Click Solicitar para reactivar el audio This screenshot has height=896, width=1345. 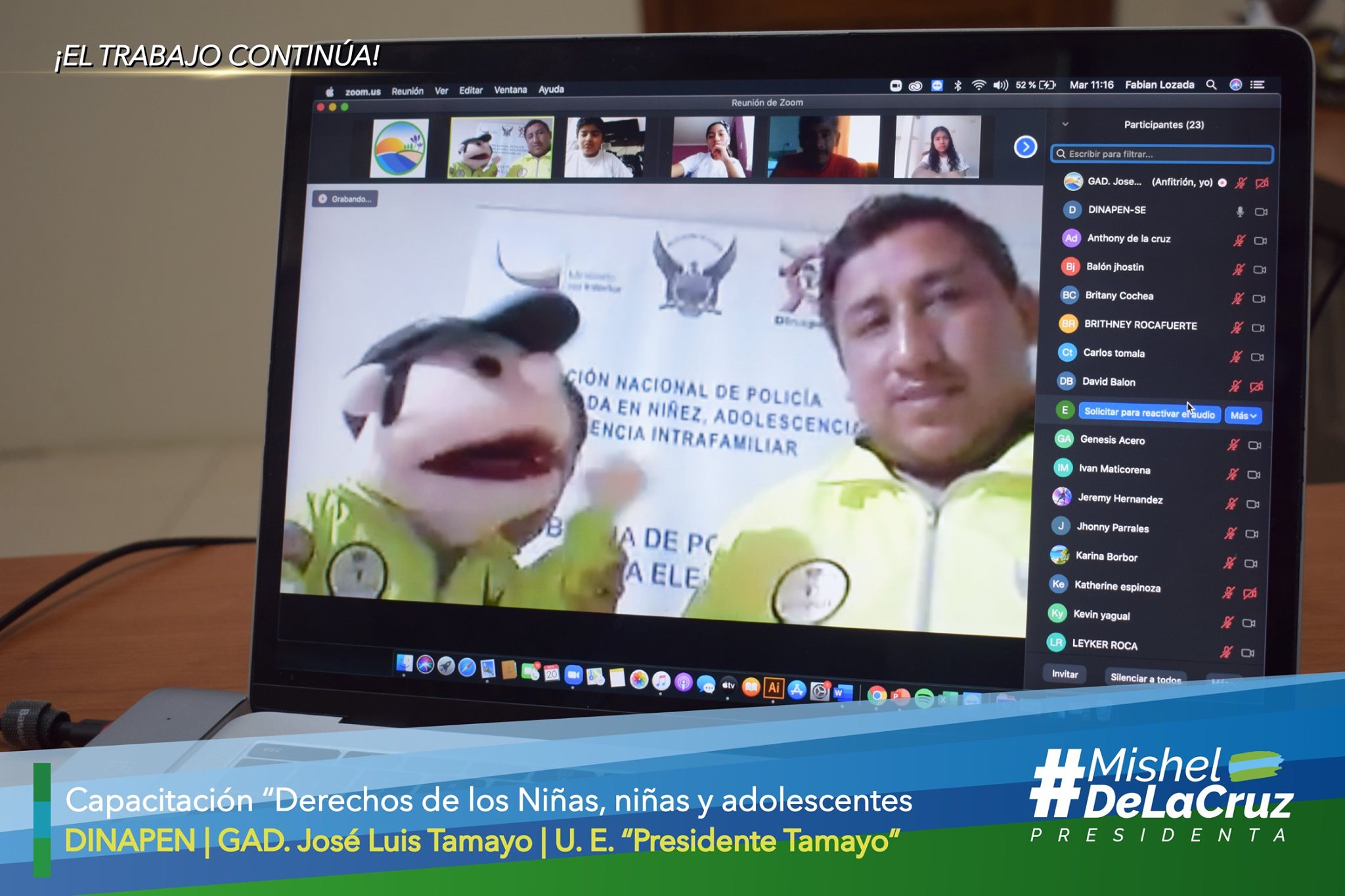click(x=1149, y=413)
